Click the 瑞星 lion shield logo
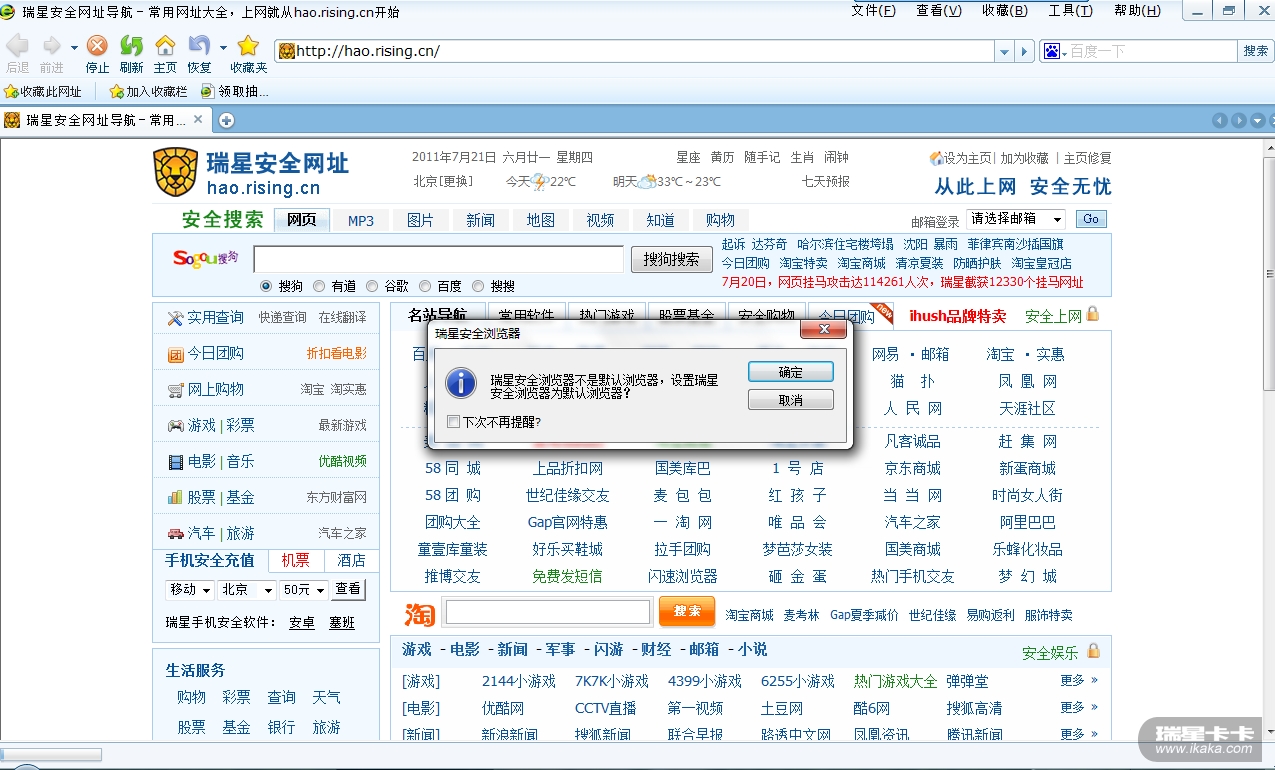 click(x=175, y=172)
